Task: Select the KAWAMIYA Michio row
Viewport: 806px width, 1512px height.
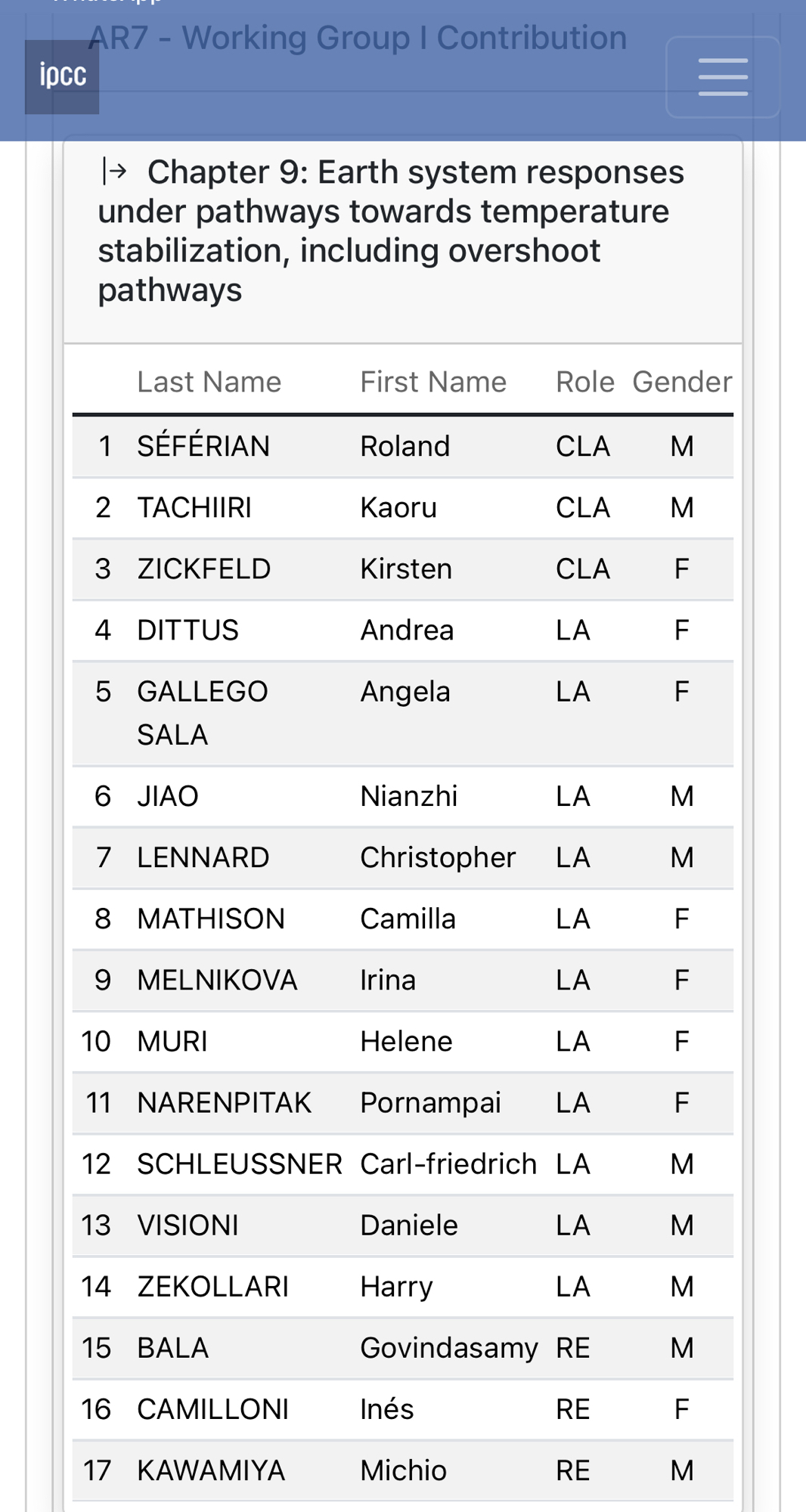Action: click(x=402, y=1470)
